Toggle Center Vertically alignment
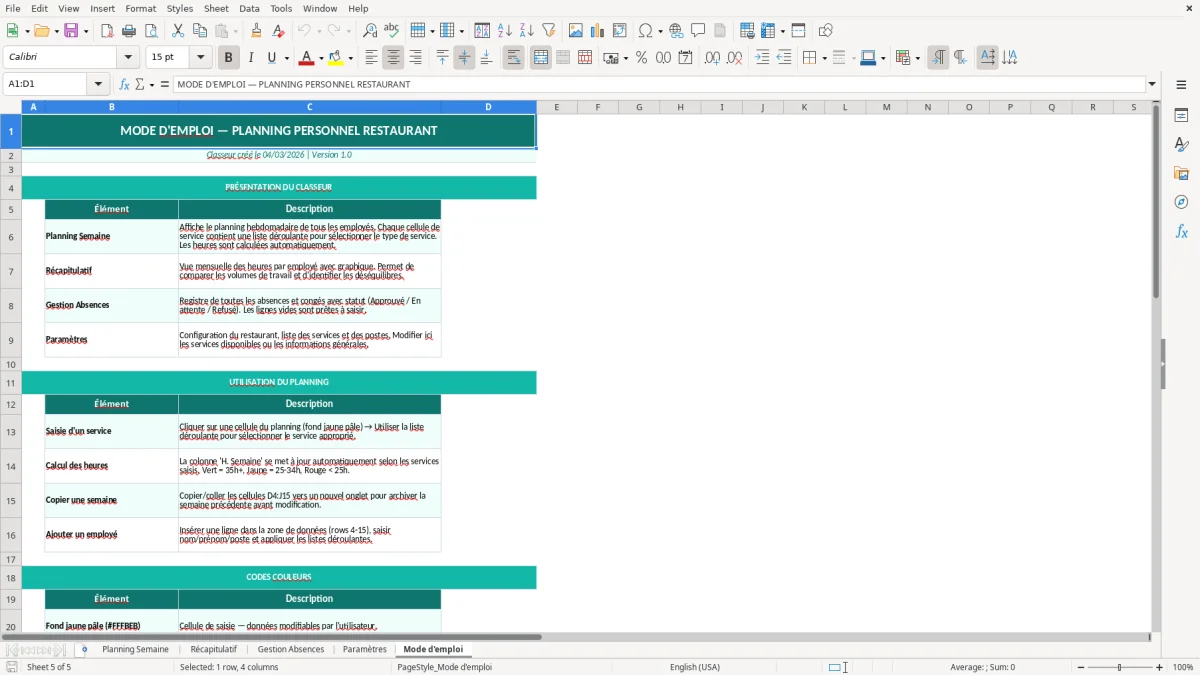Screen dimensions: 1200x675 coord(464,58)
